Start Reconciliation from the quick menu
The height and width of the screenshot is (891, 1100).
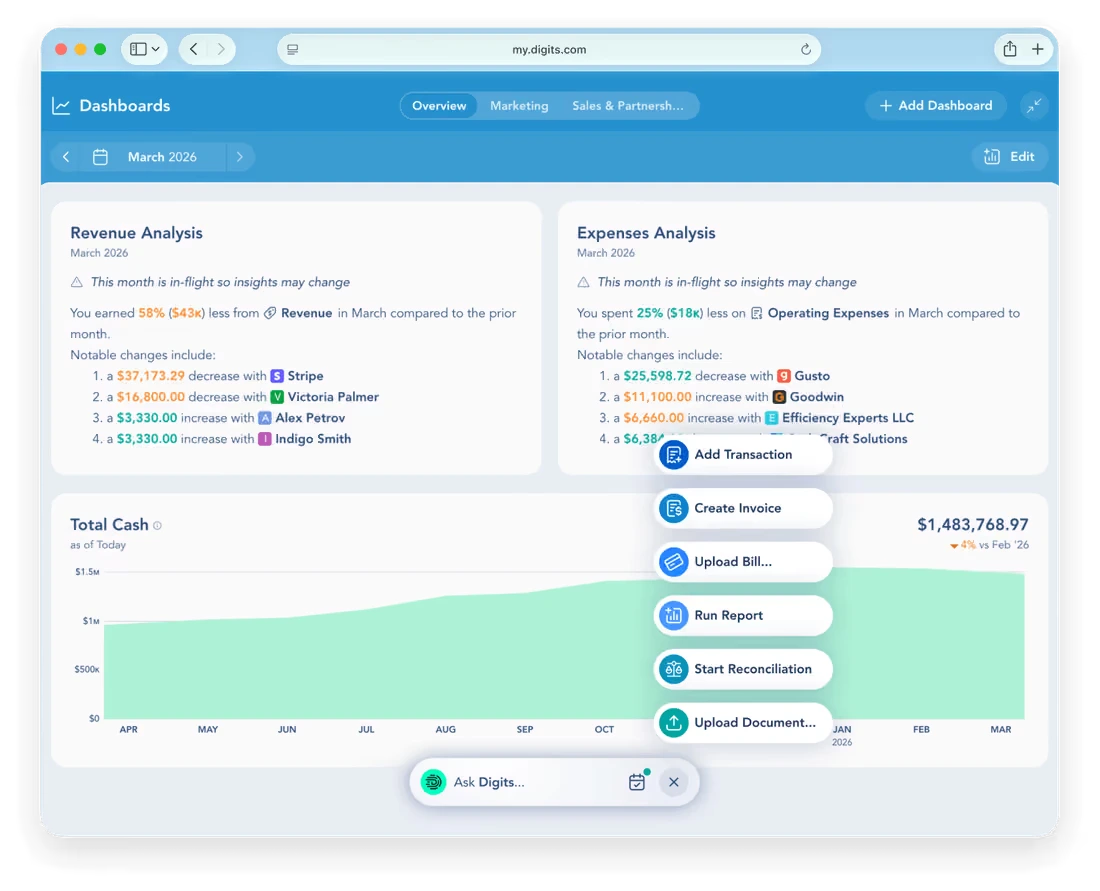point(743,669)
